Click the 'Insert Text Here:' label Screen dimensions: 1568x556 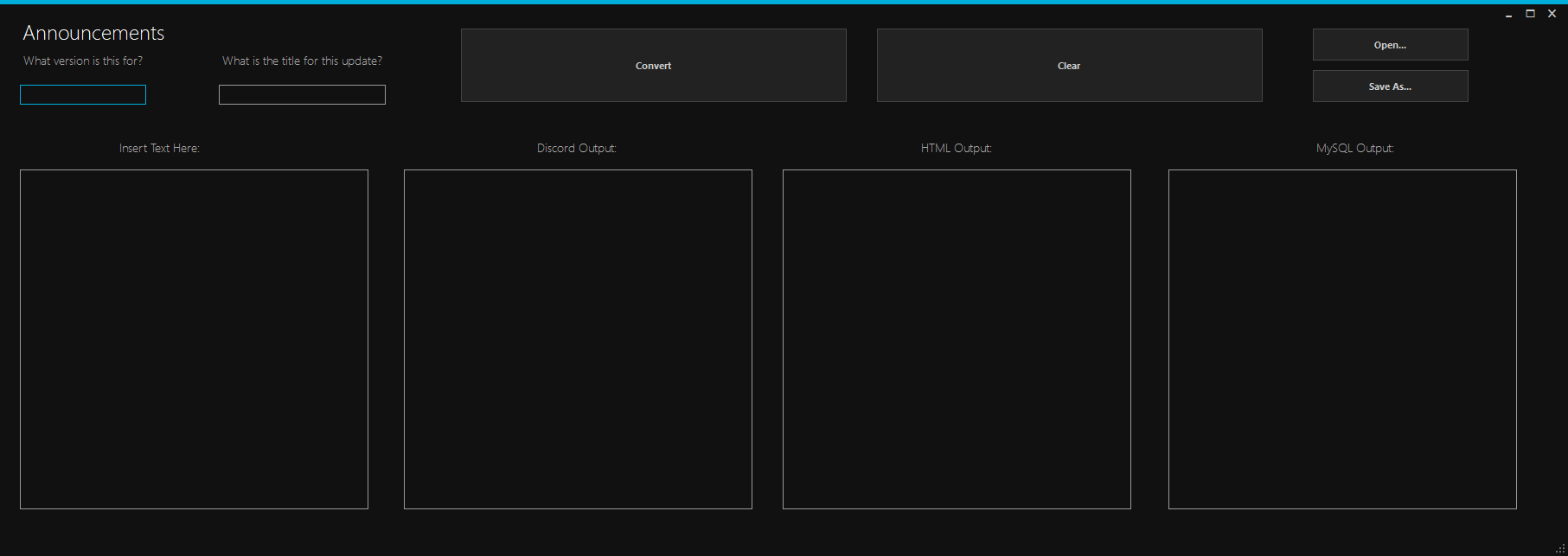(x=159, y=149)
